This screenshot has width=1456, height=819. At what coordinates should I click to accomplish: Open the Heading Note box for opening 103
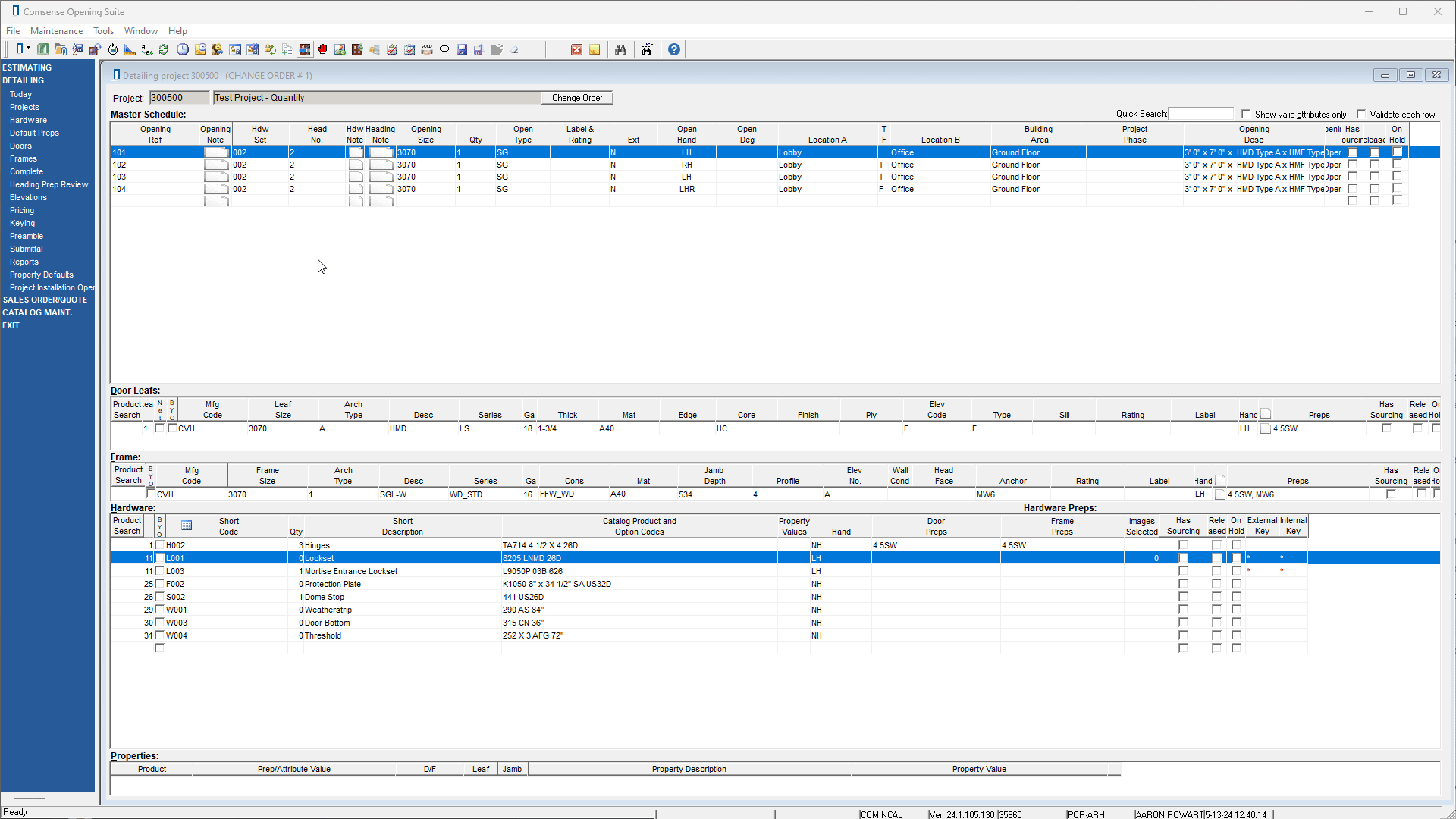tap(381, 177)
